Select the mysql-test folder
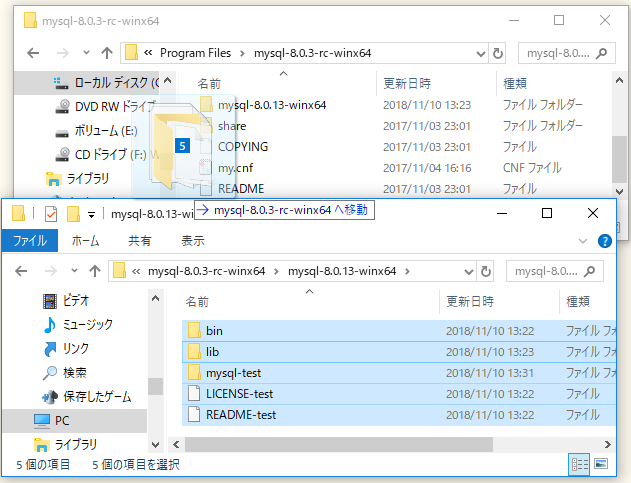The image size is (631, 483). click(399, 373)
